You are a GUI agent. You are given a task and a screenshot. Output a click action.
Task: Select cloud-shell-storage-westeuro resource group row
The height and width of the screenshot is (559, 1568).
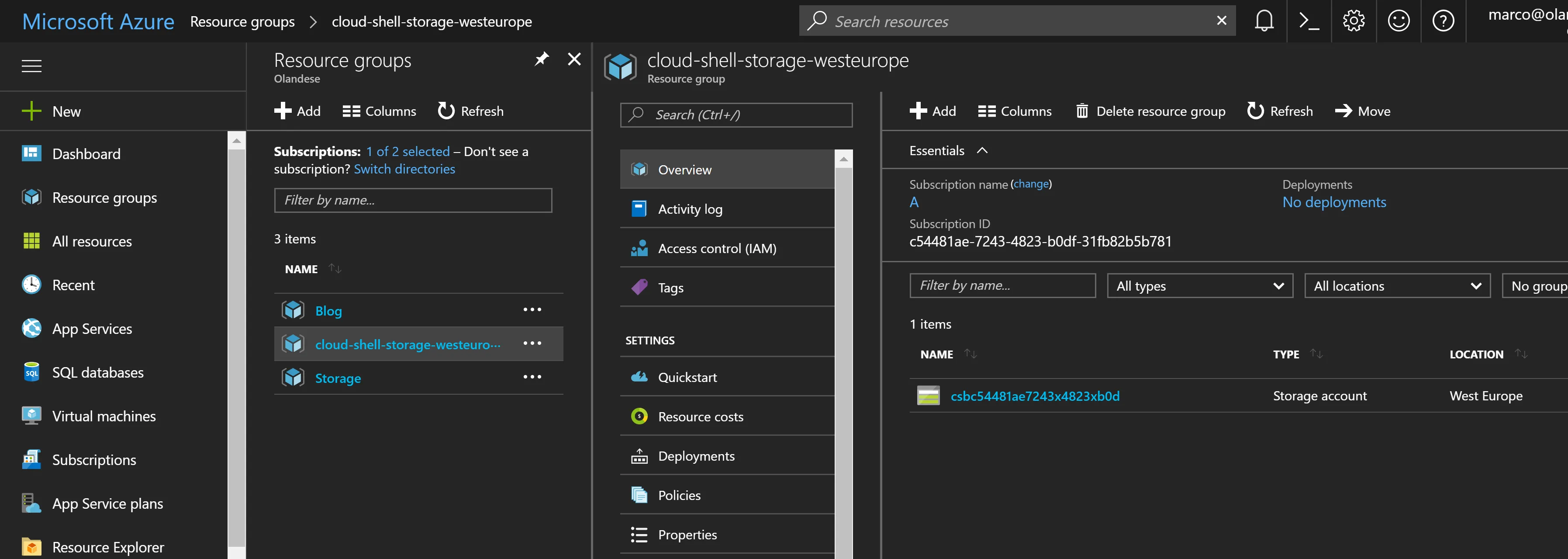pos(418,344)
